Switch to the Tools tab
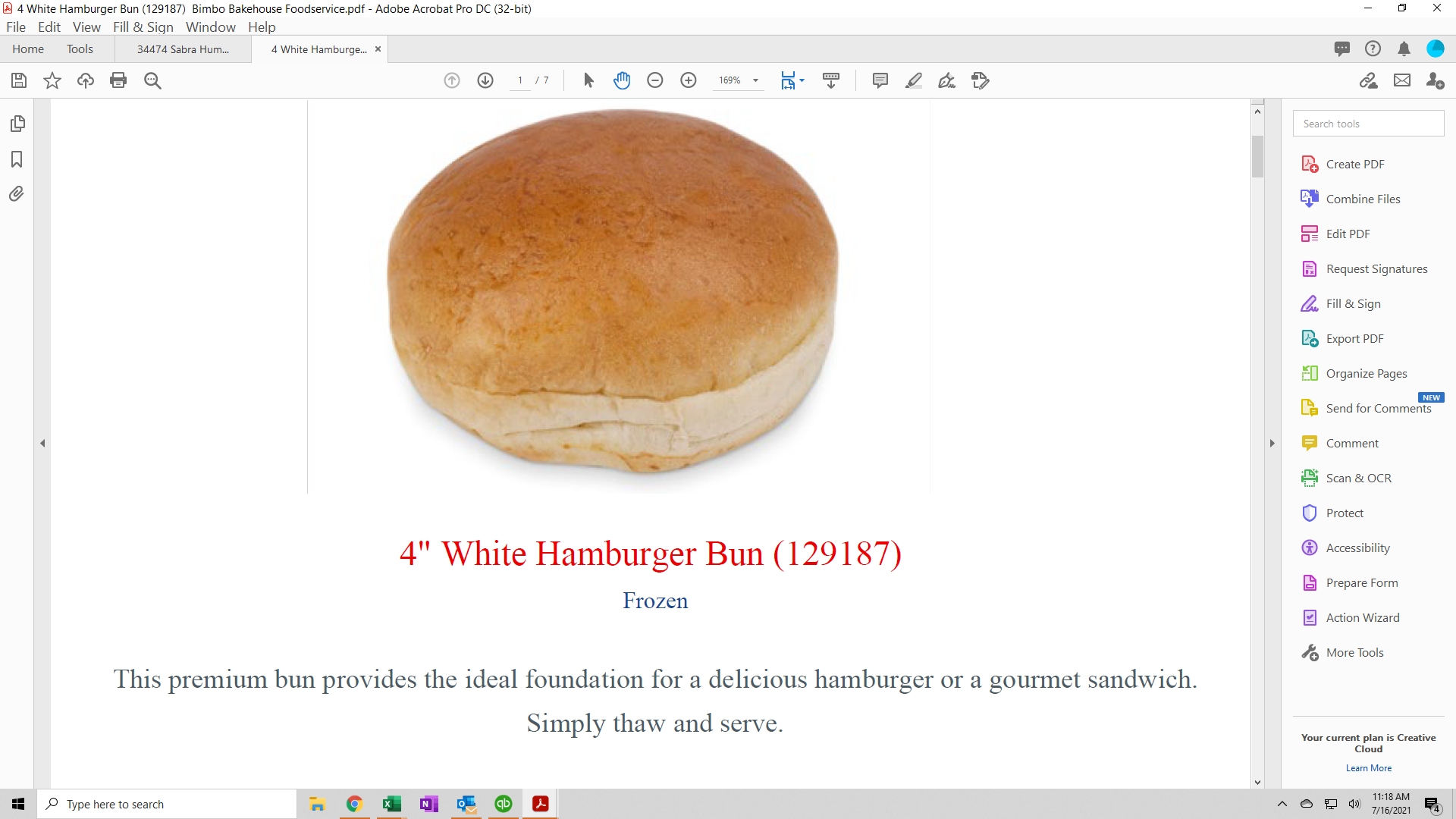Screen dimensions: 1456x819 (x=80, y=49)
